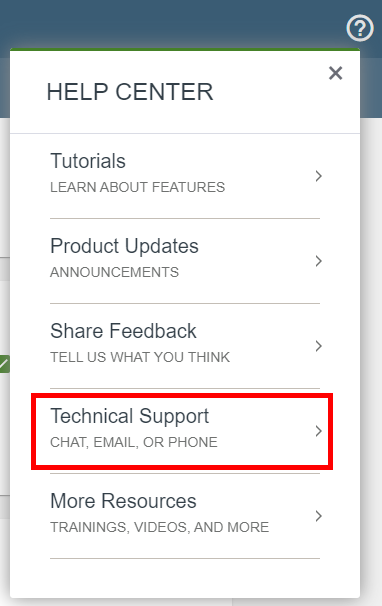Click 'Chat, Email, or Phone' text
Viewport: 382px width, 606px height.
coord(134,442)
